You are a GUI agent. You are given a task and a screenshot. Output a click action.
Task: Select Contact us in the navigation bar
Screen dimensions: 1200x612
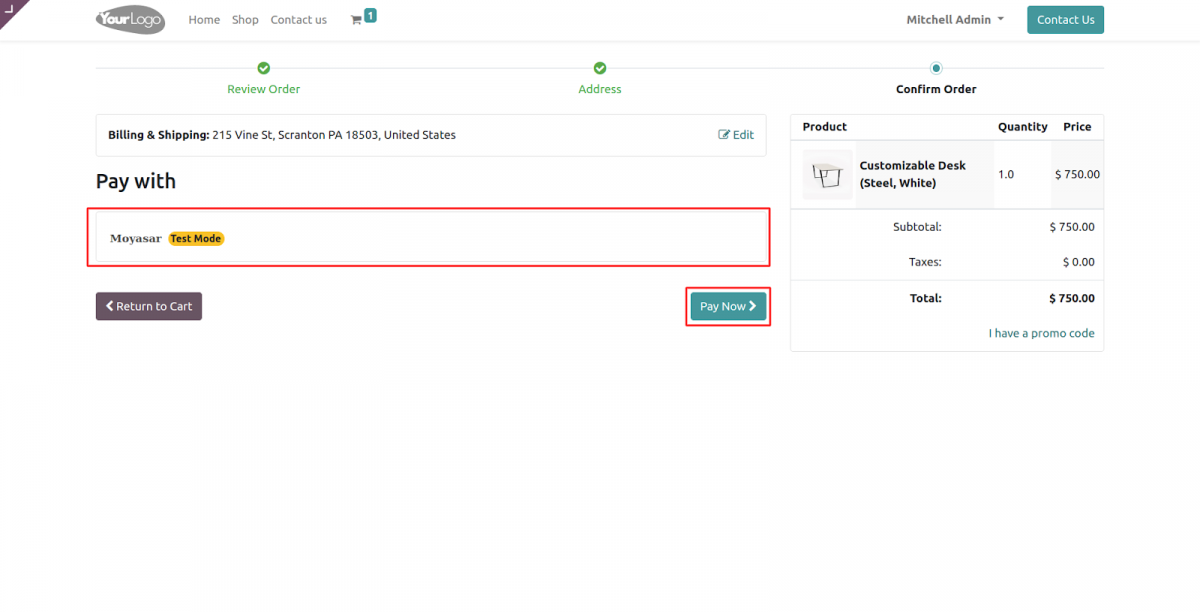(298, 19)
